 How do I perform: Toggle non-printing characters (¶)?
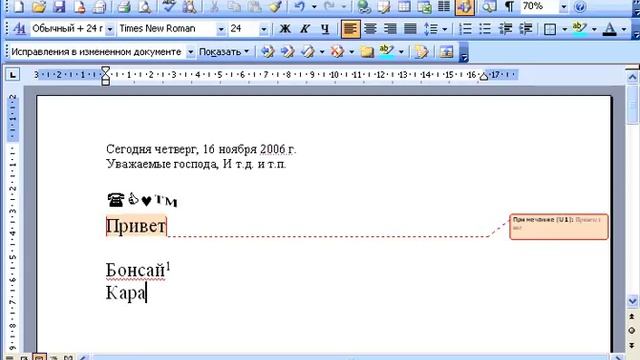tap(509, 6)
